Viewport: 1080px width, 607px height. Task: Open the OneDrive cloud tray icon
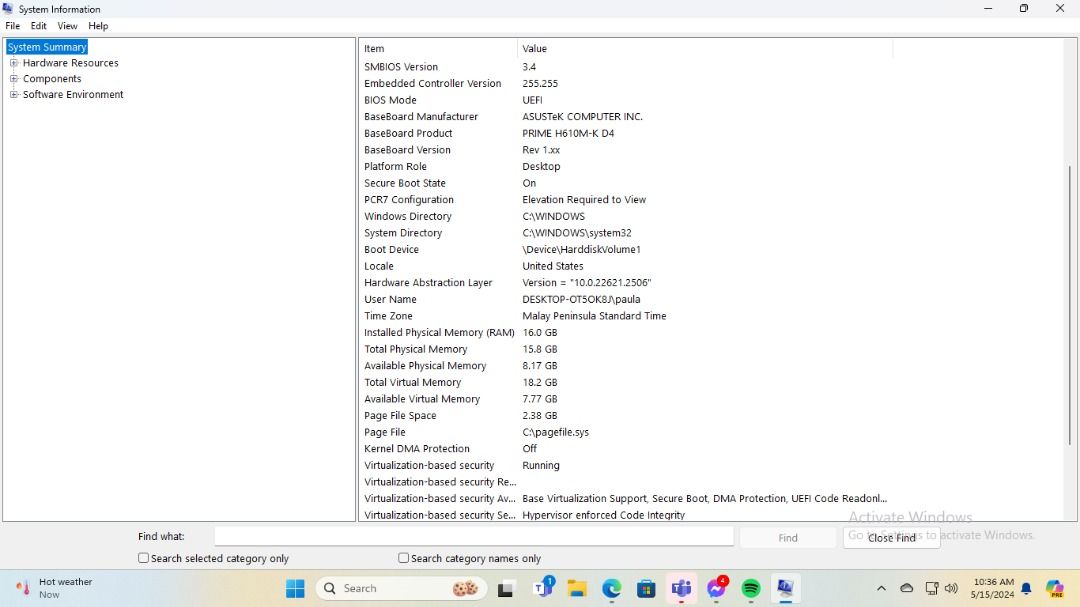(906, 588)
